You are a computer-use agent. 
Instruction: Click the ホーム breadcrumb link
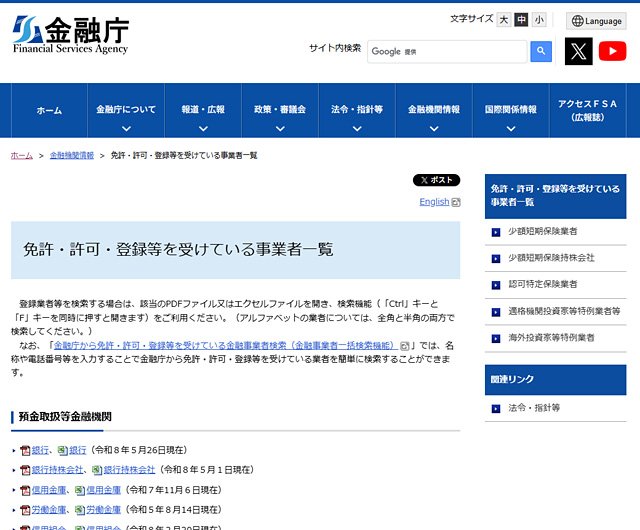coord(22,156)
